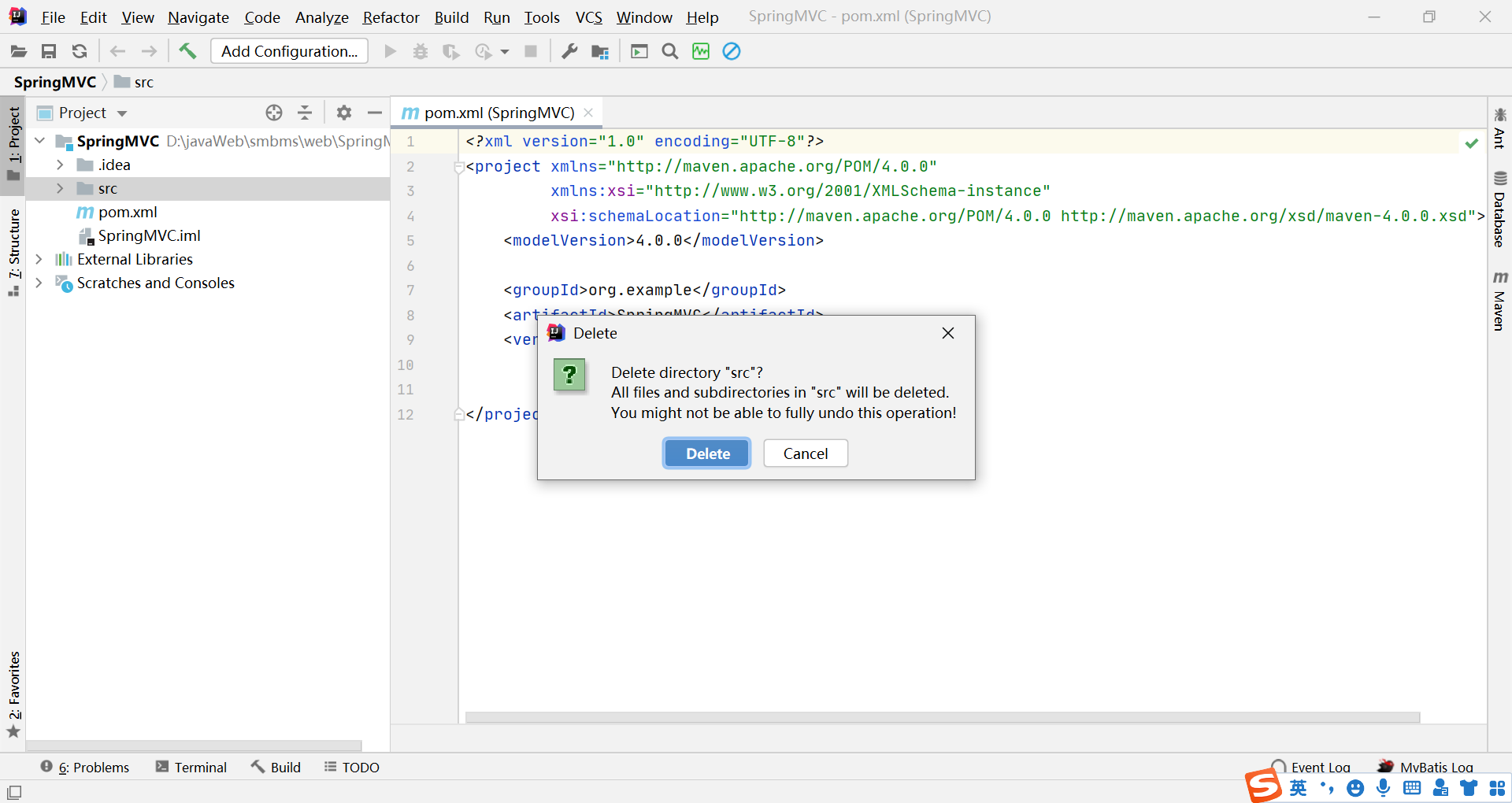The image size is (1512, 803).
Task: Open the TODO tool window
Action: 352,768
